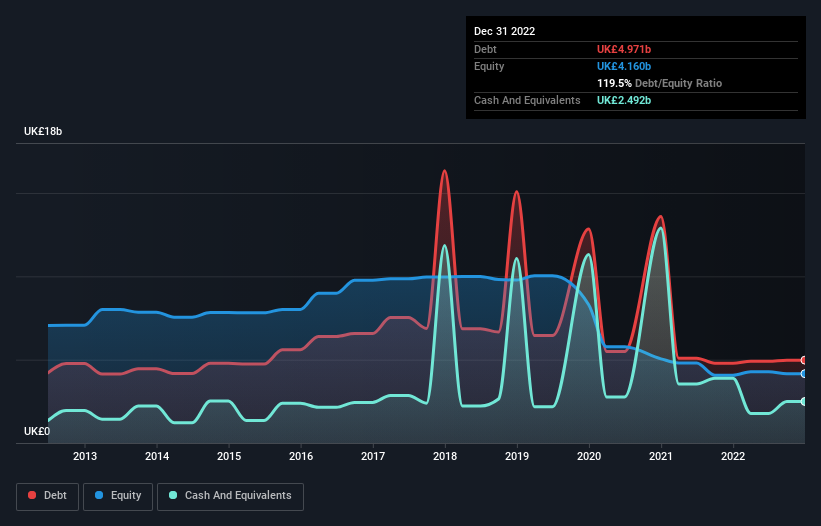The height and width of the screenshot is (526, 821).
Task: Click the tooltip's Equity row label
Action: pyautogui.click(x=489, y=66)
